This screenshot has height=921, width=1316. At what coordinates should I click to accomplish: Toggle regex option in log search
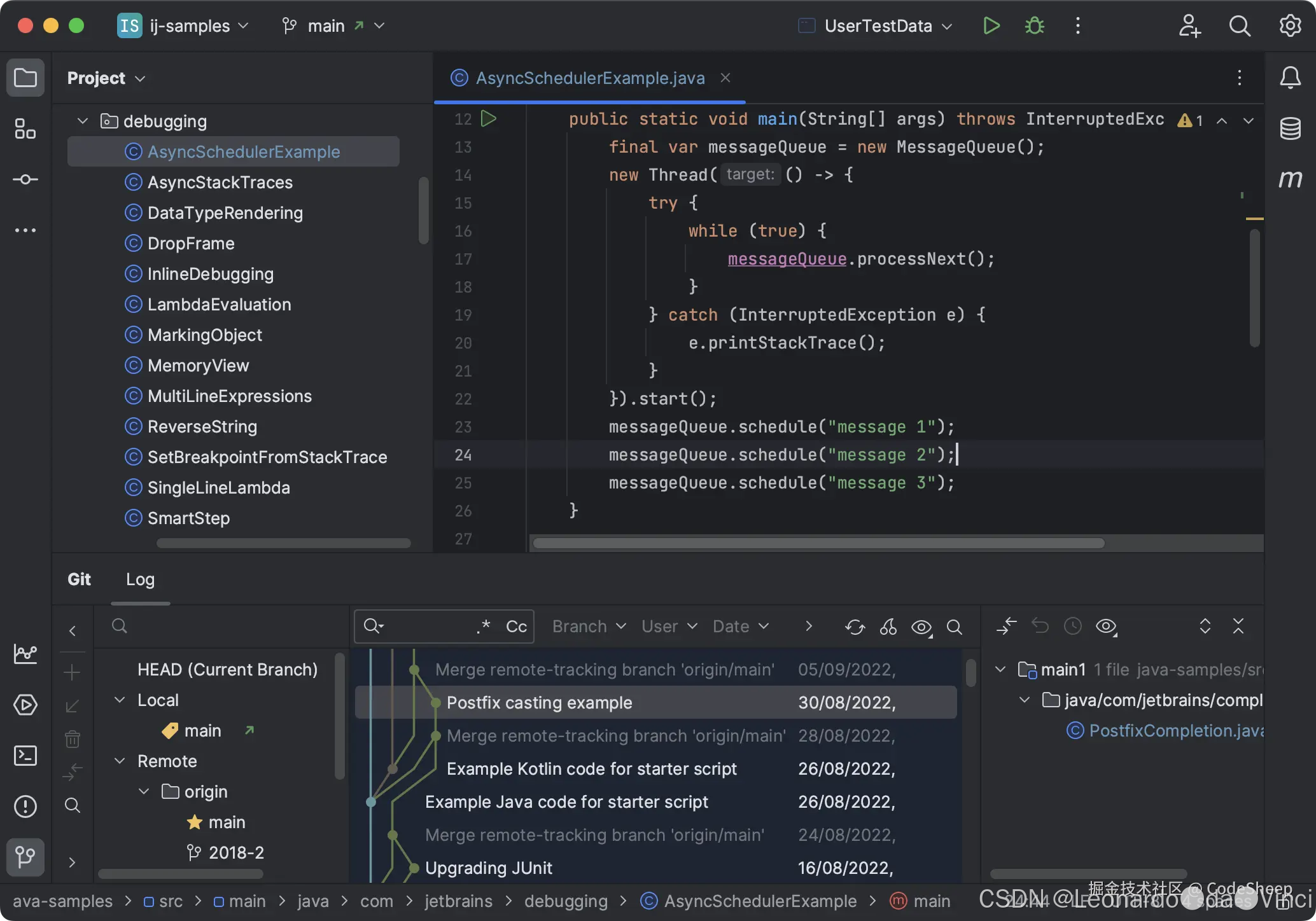pyautogui.click(x=484, y=627)
